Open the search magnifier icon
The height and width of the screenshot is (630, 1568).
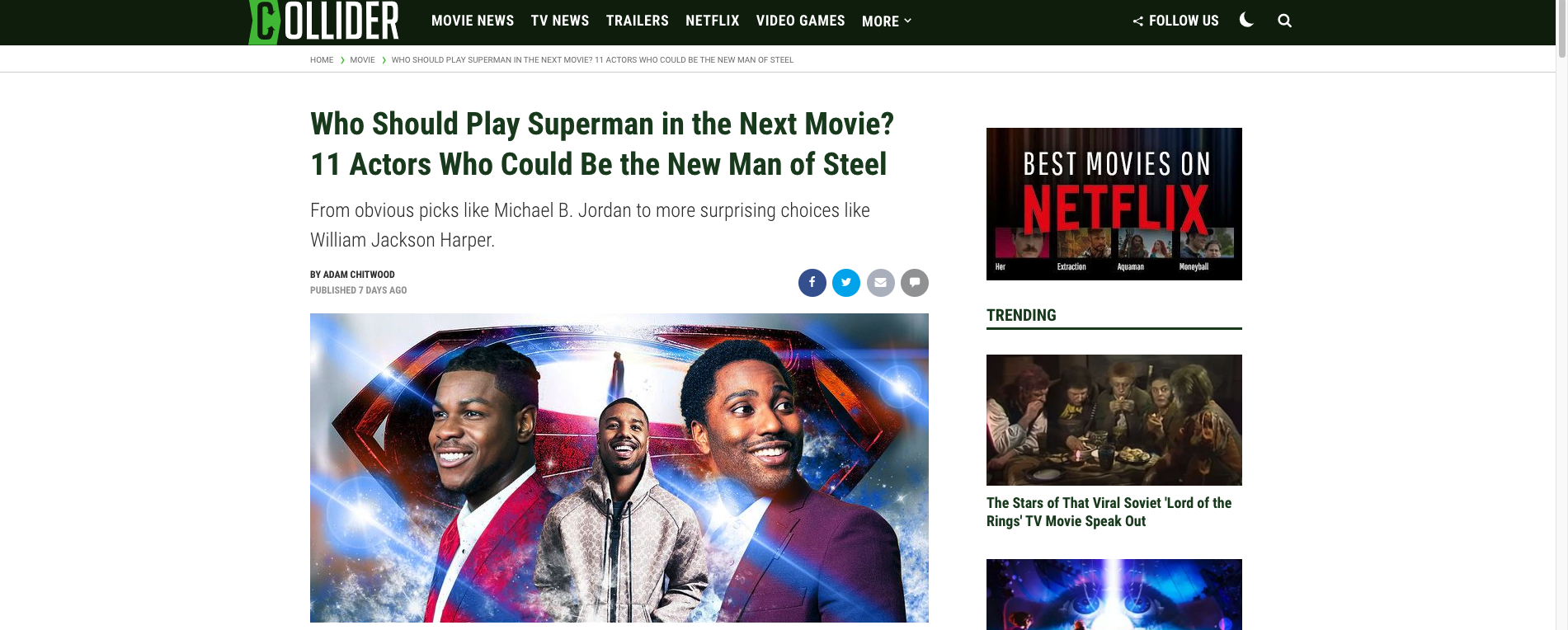[1284, 21]
